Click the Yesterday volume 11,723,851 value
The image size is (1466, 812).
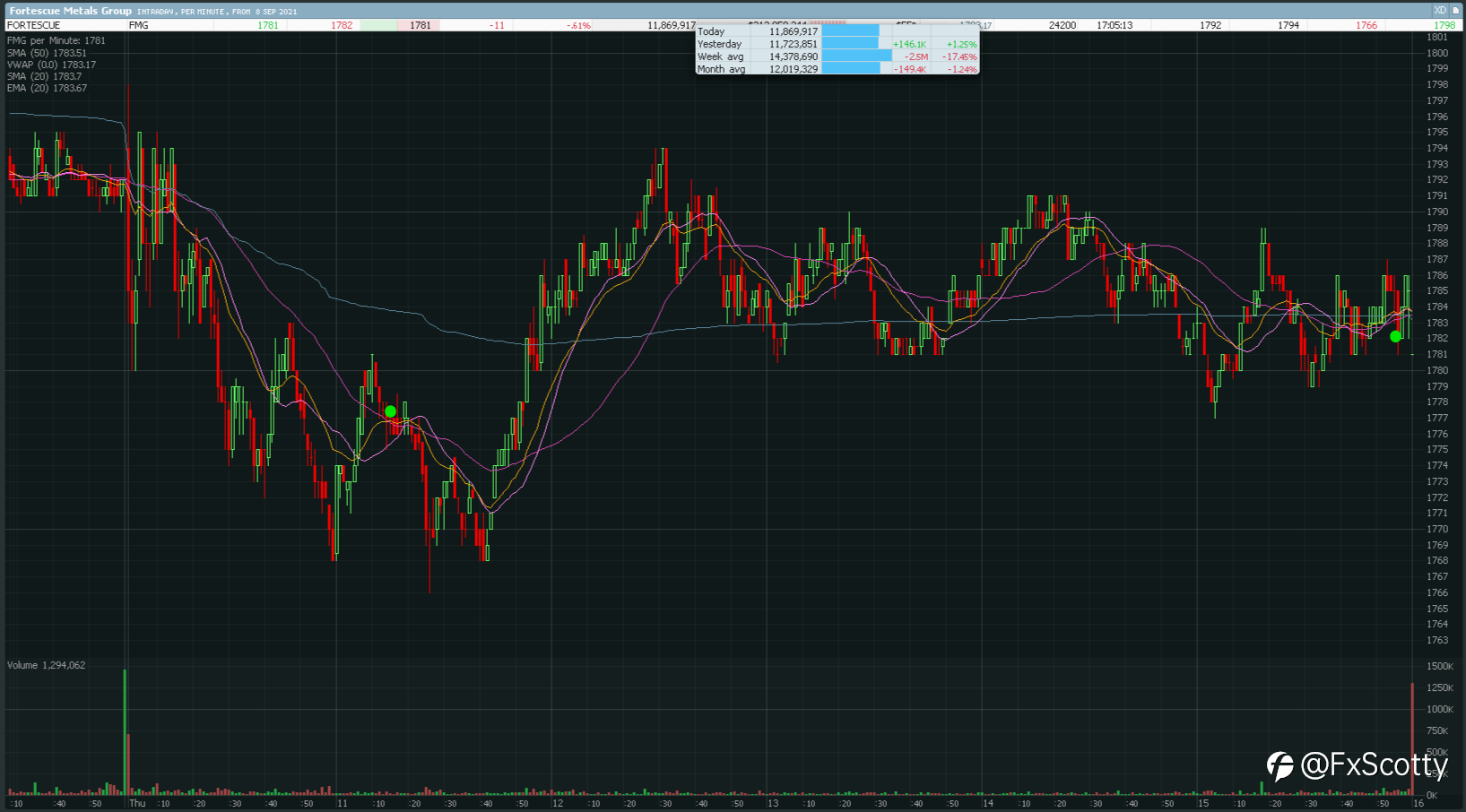[x=794, y=44]
